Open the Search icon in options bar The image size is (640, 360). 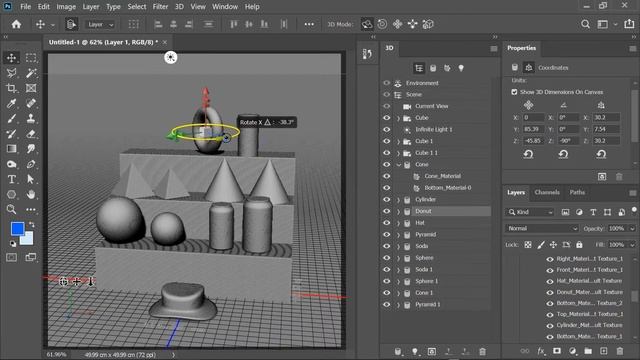[x=585, y=24]
